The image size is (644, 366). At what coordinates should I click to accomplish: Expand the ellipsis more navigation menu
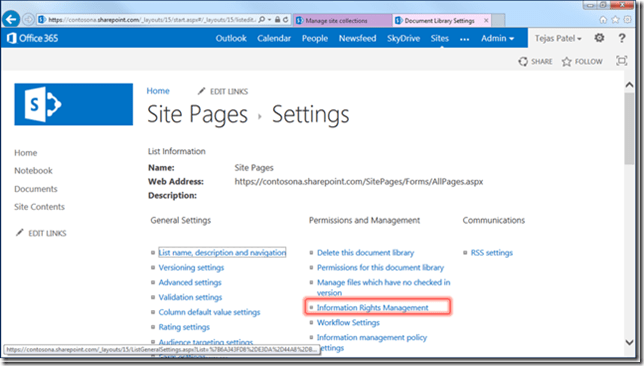click(x=465, y=39)
